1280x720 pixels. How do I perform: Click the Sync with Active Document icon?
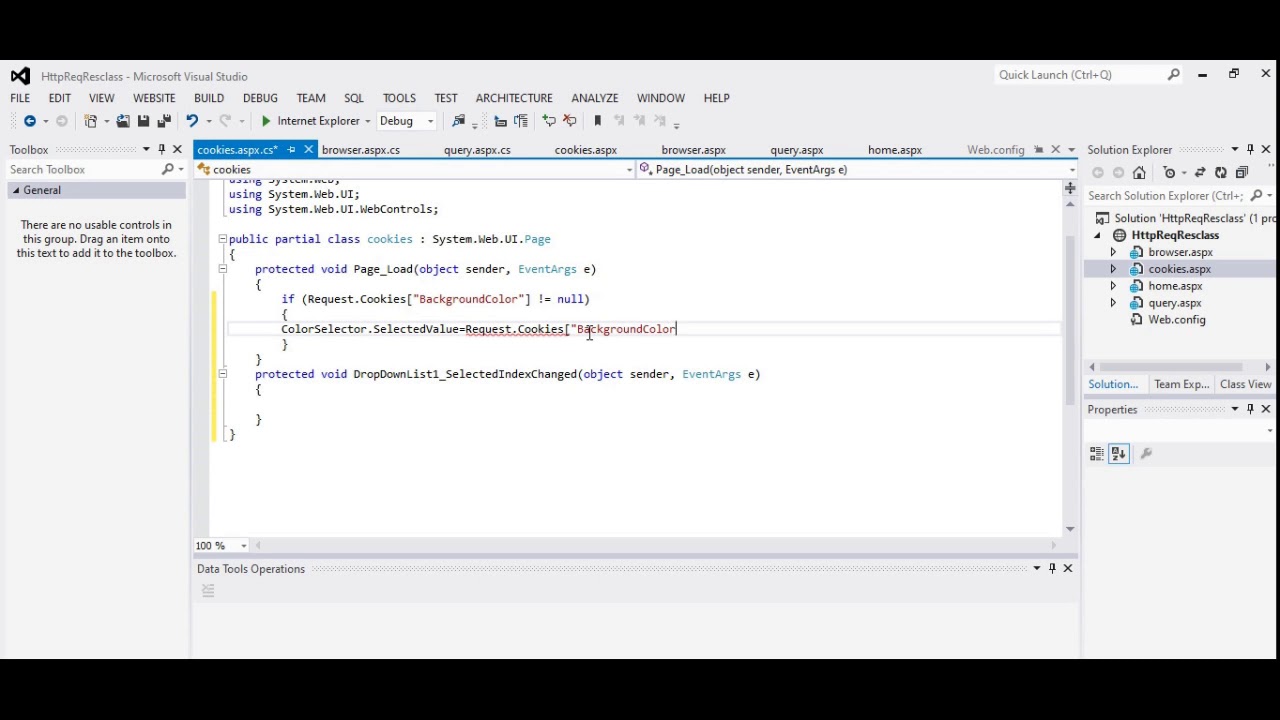coord(1200,173)
